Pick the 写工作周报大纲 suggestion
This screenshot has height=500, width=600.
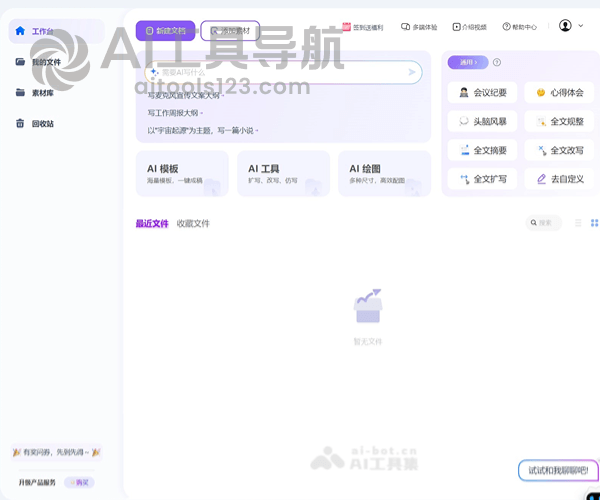[x=175, y=113]
